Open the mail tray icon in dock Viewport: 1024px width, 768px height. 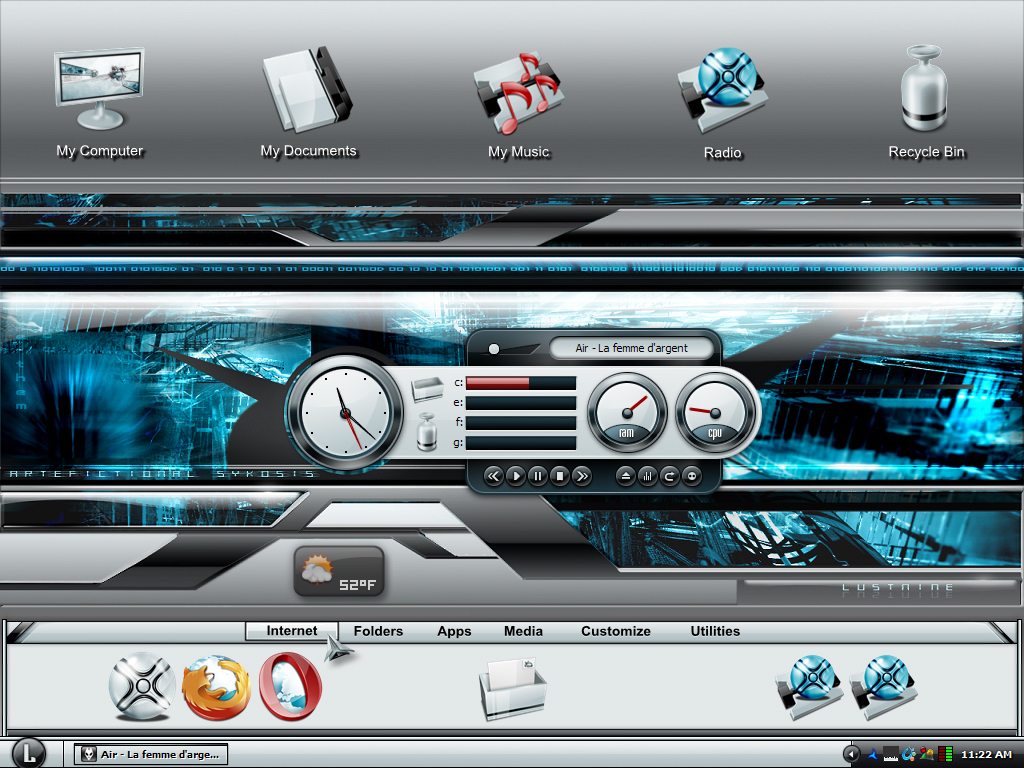tap(513, 690)
